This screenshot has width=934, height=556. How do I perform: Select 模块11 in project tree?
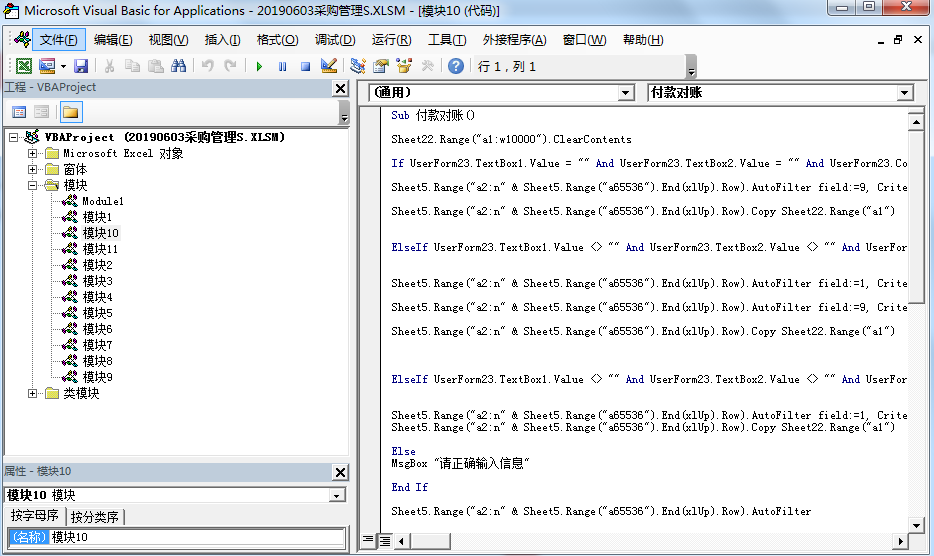(x=100, y=249)
